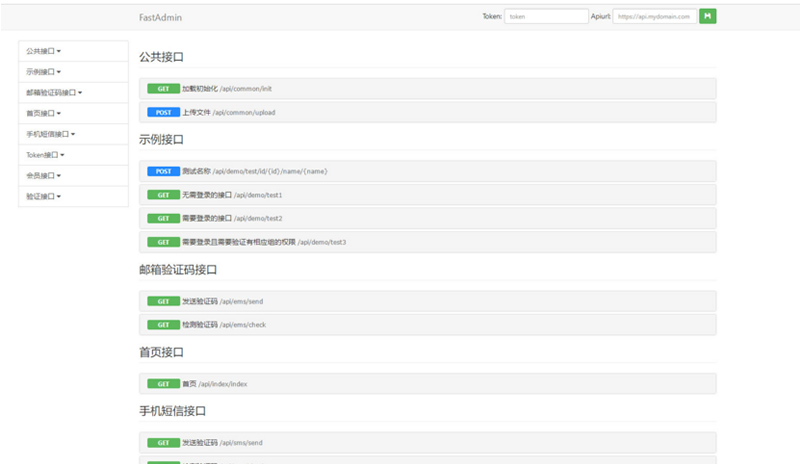
Task: Click the POST badge for 测试名称 endpoint
Action: coord(163,171)
